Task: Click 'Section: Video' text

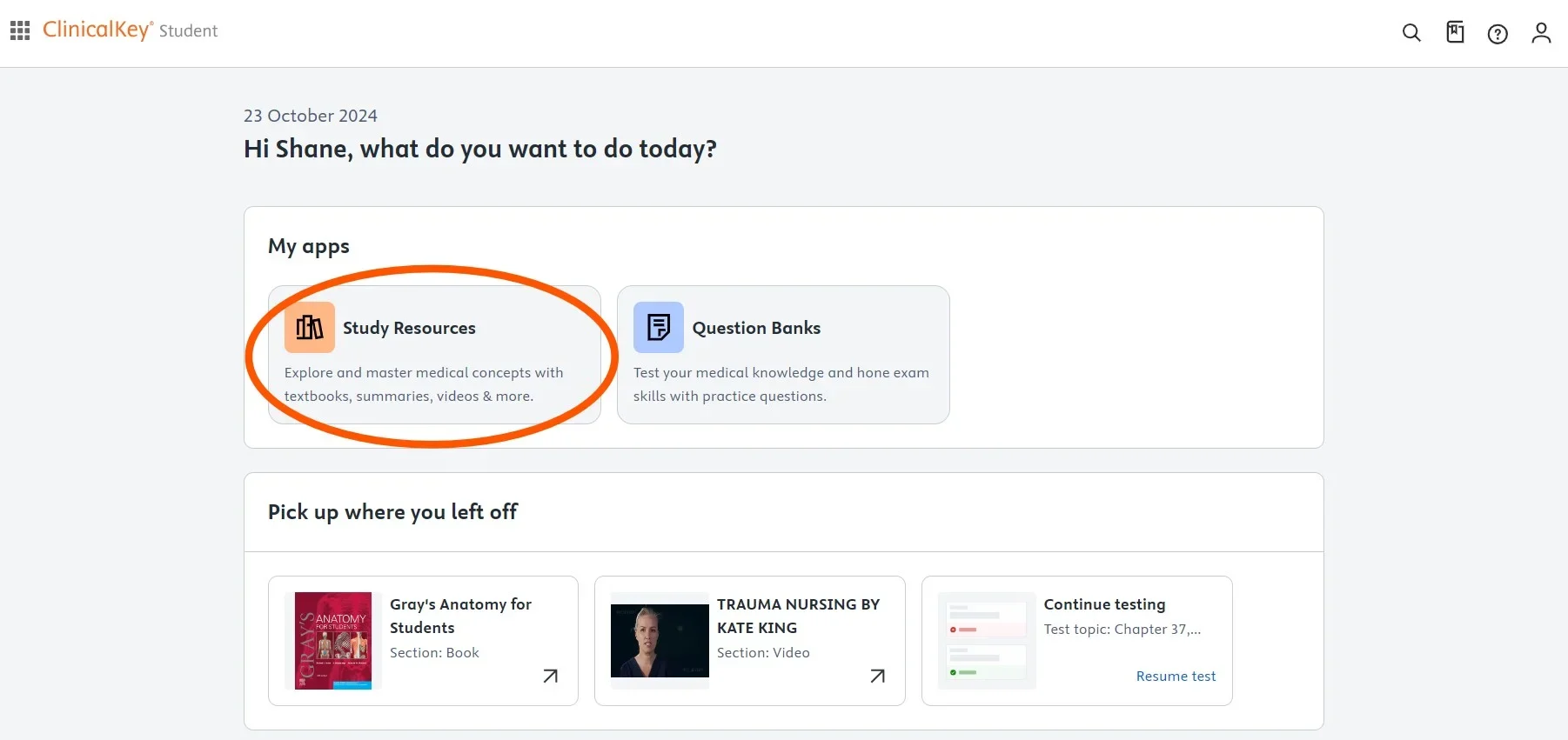Action: 763,652
